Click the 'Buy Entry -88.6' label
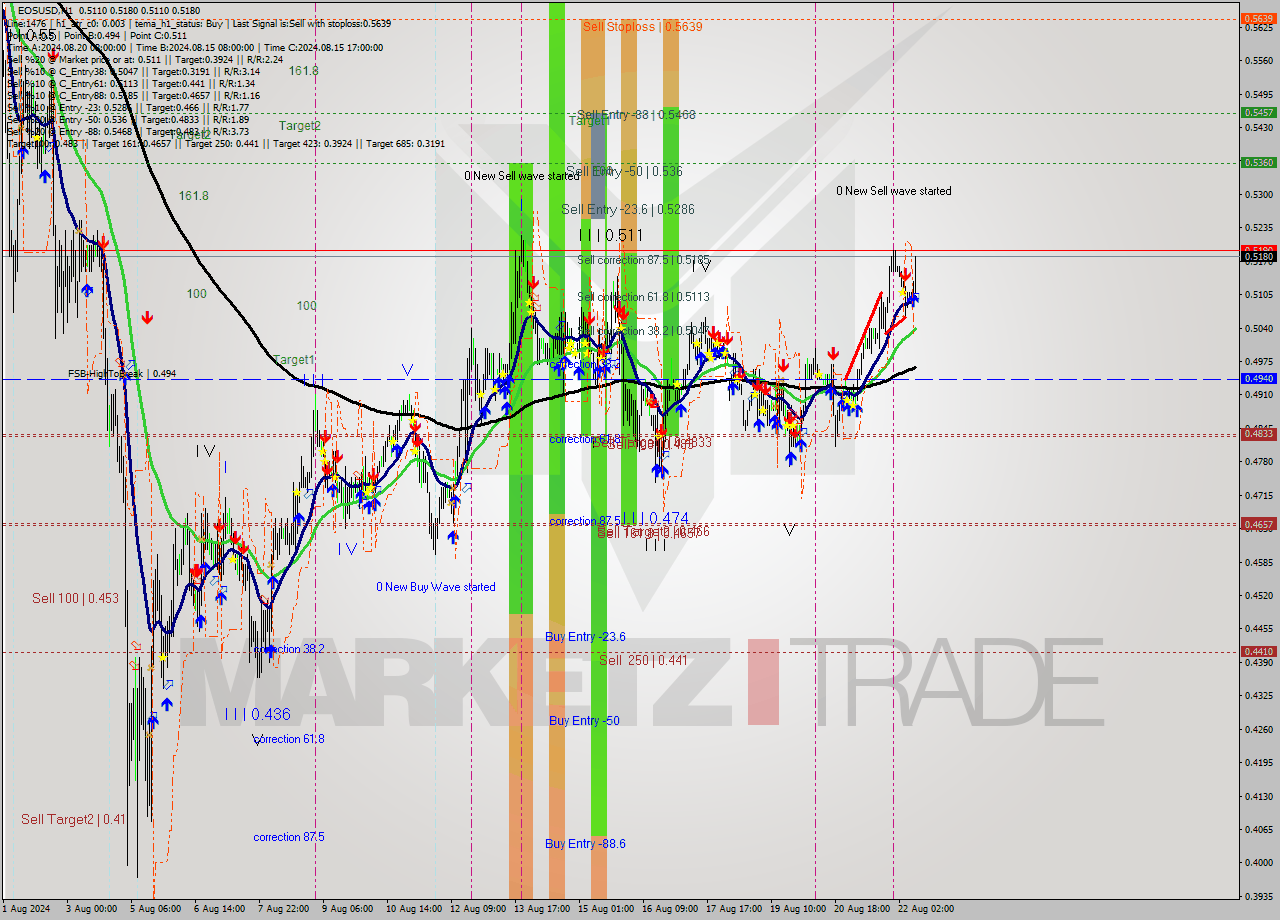 click(x=586, y=844)
